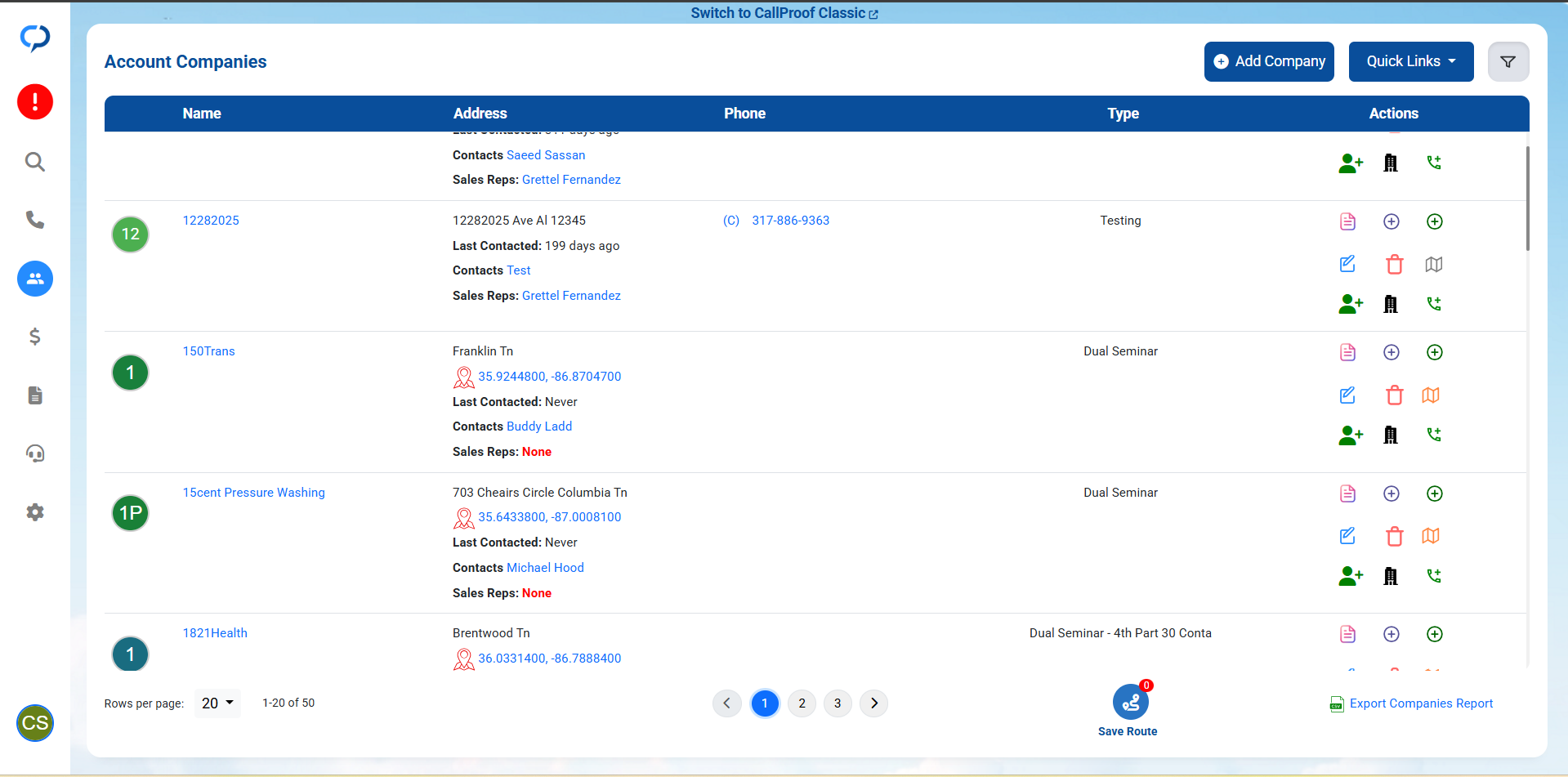Image resolution: width=1568 pixels, height=777 pixels.
Task: Open the red alert notification icon
Action: point(35,102)
